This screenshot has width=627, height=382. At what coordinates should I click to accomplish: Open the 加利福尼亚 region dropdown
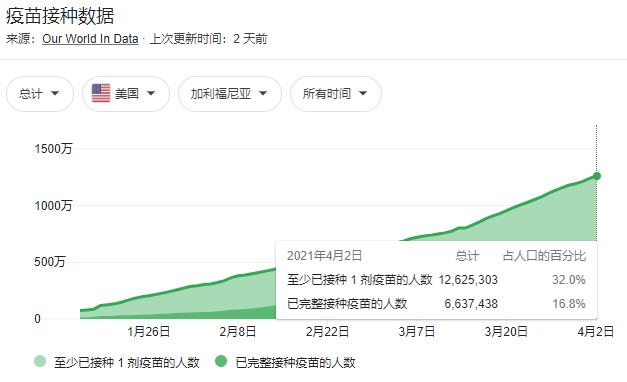(x=230, y=94)
